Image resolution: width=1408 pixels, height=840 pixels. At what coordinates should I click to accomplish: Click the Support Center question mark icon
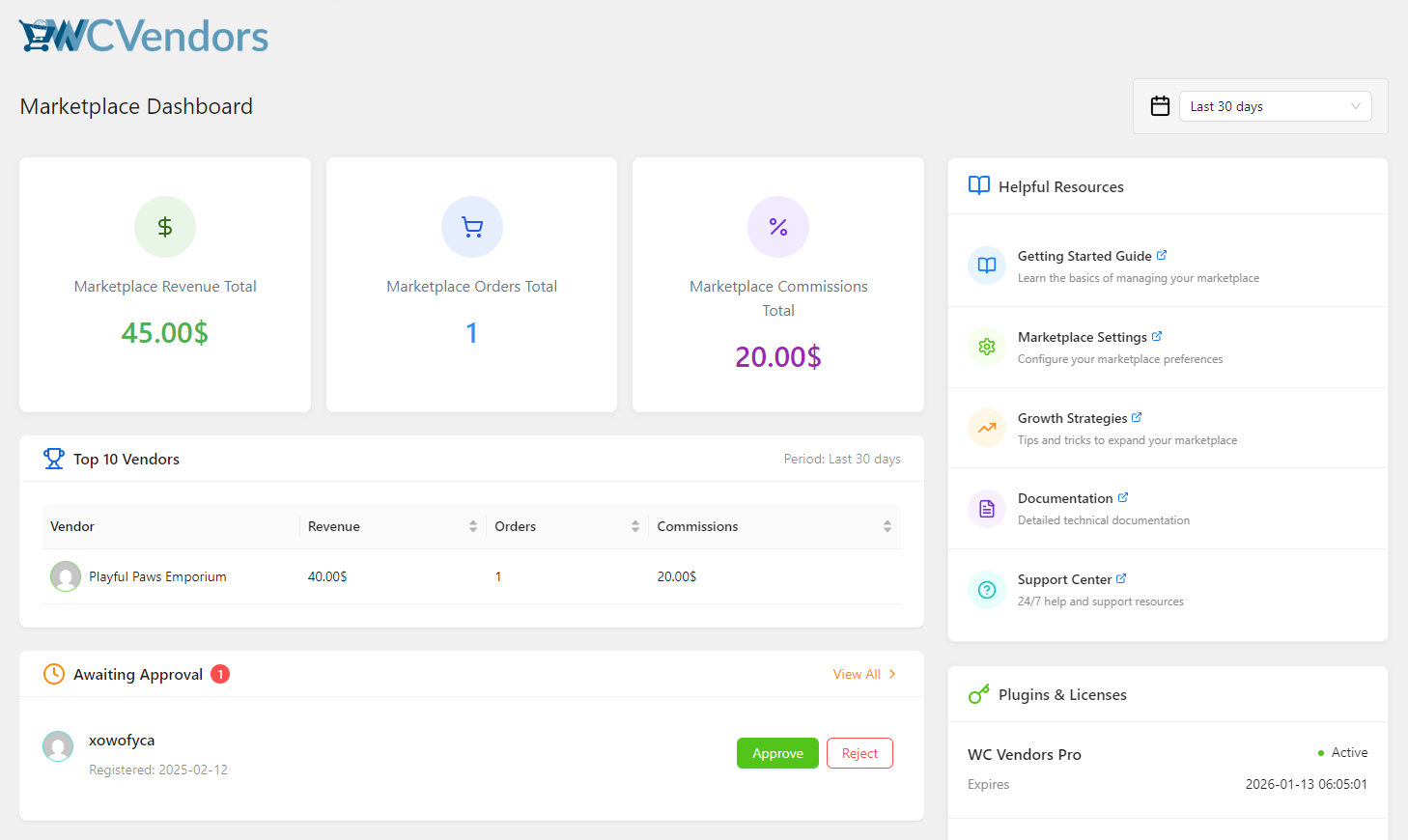pos(986,590)
